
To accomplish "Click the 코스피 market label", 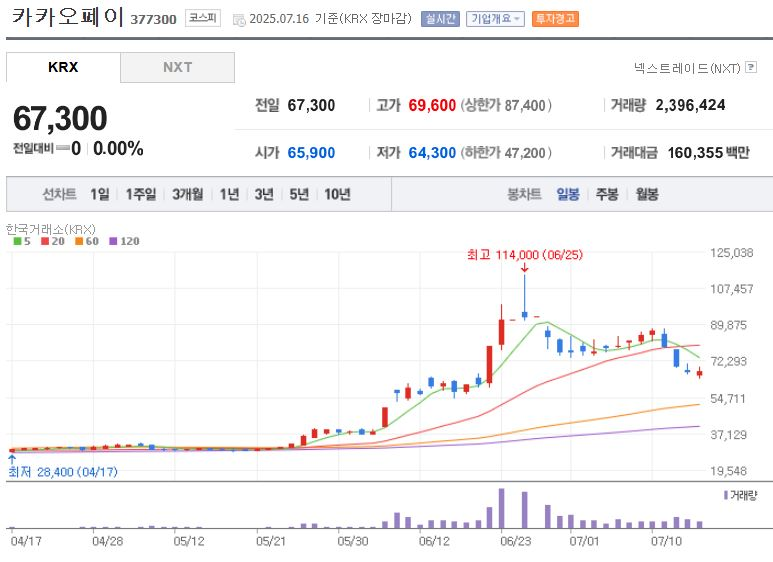I will pyautogui.click(x=203, y=18).
